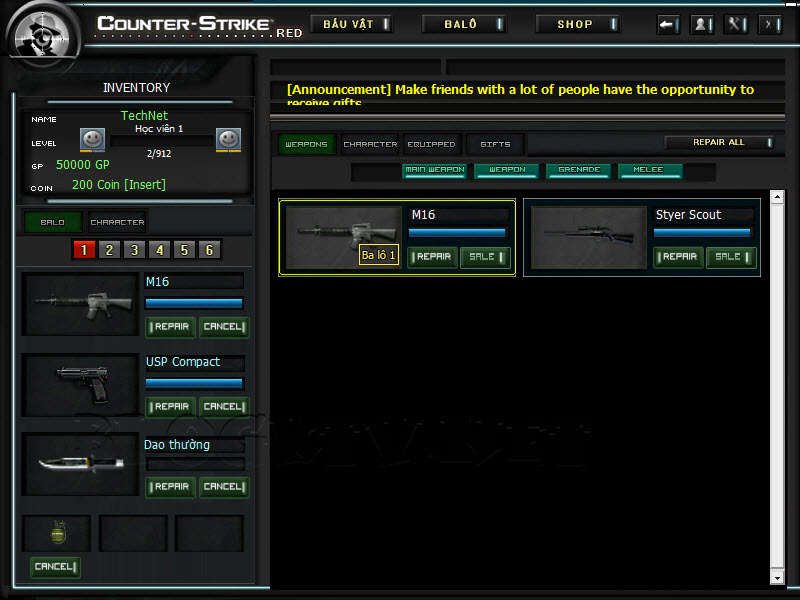Click the right smiley level badge
Image resolution: width=800 pixels, height=600 pixels.
click(x=228, y=140)
